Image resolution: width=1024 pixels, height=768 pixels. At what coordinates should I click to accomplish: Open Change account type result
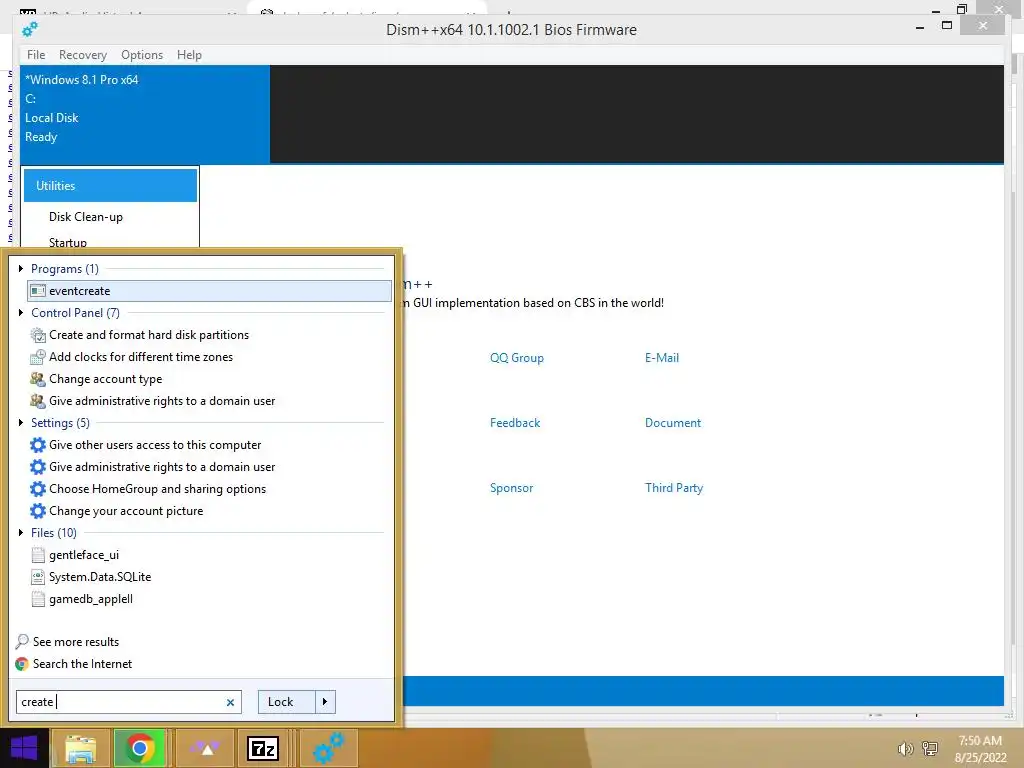106,379
